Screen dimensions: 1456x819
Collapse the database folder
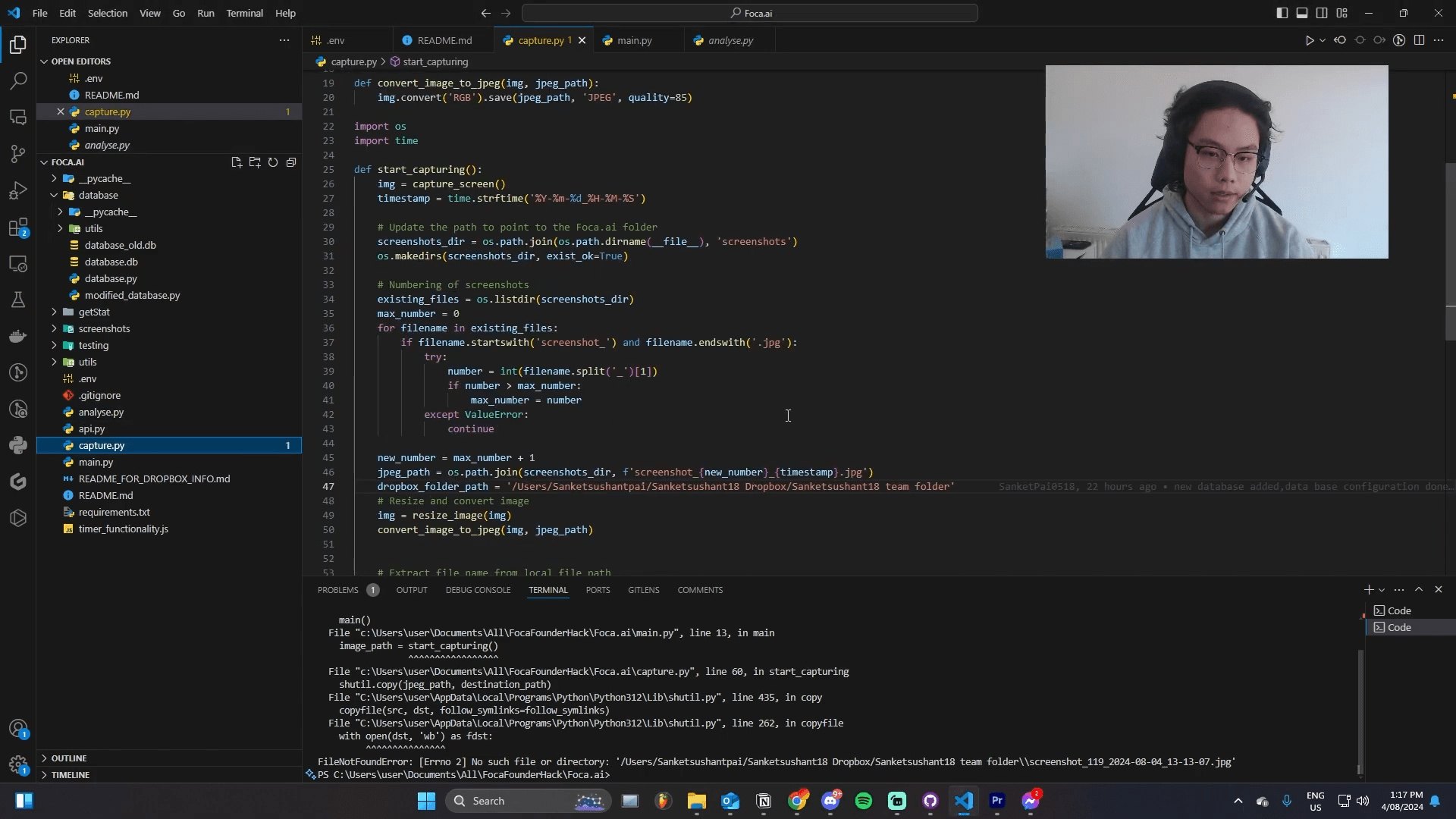click(54, 196)
